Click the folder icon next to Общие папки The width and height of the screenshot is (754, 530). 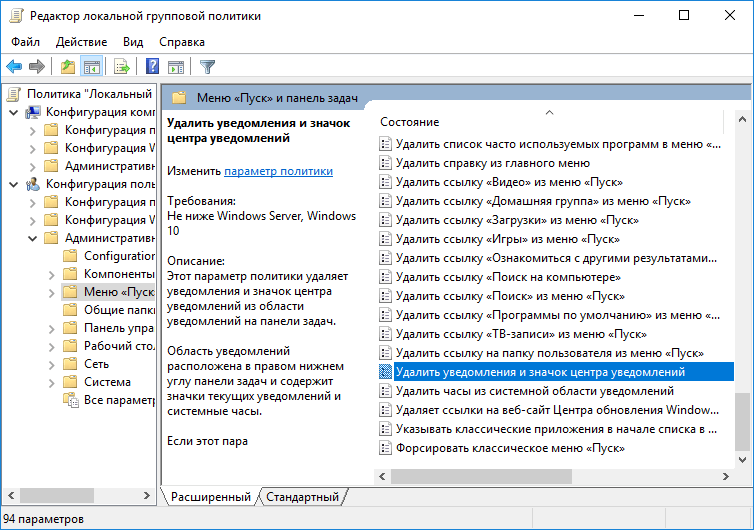coord(70,310)
